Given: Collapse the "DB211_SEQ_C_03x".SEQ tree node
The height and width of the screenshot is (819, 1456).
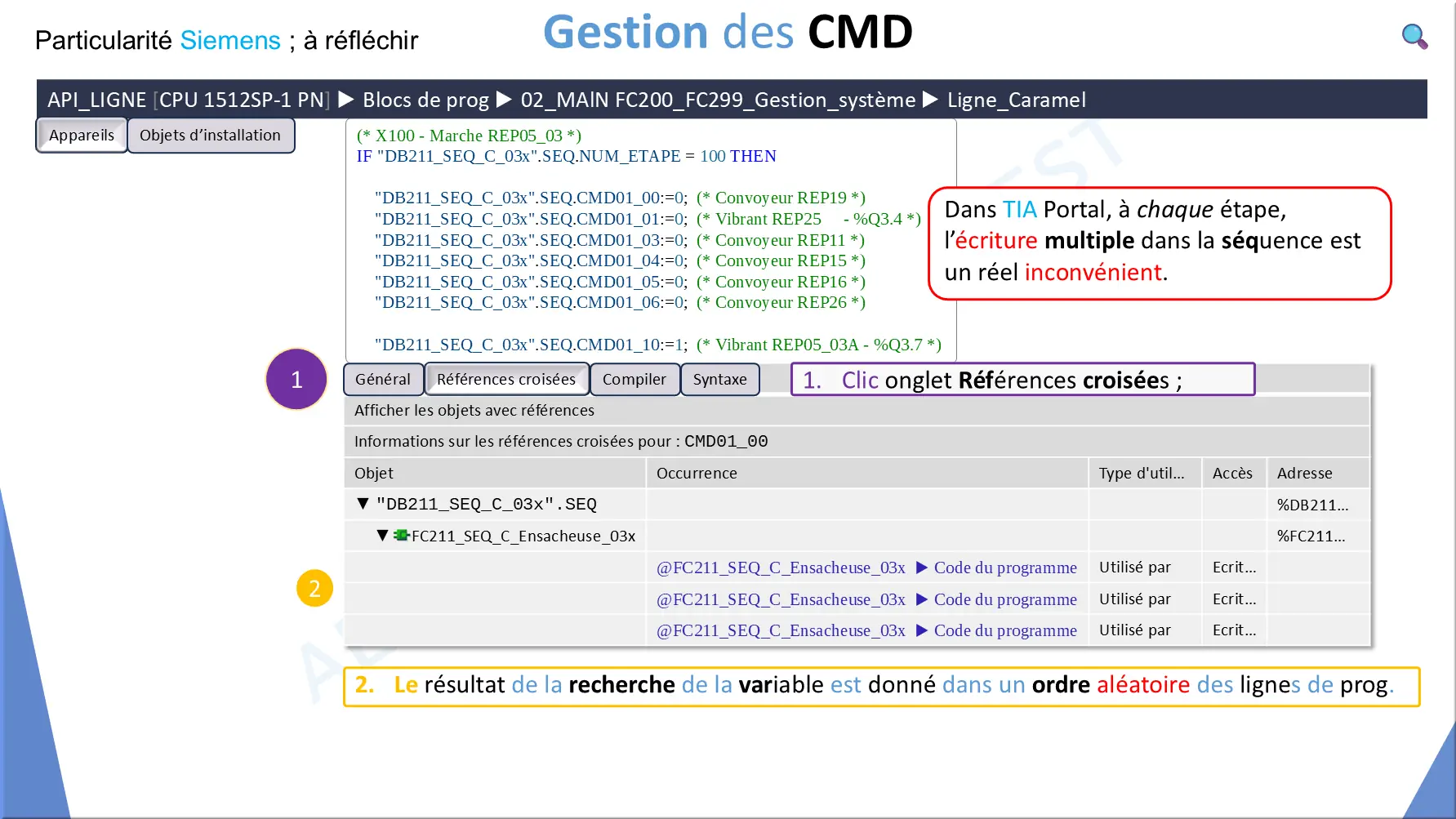Looking at the screenshot, I should coord(363,504).
